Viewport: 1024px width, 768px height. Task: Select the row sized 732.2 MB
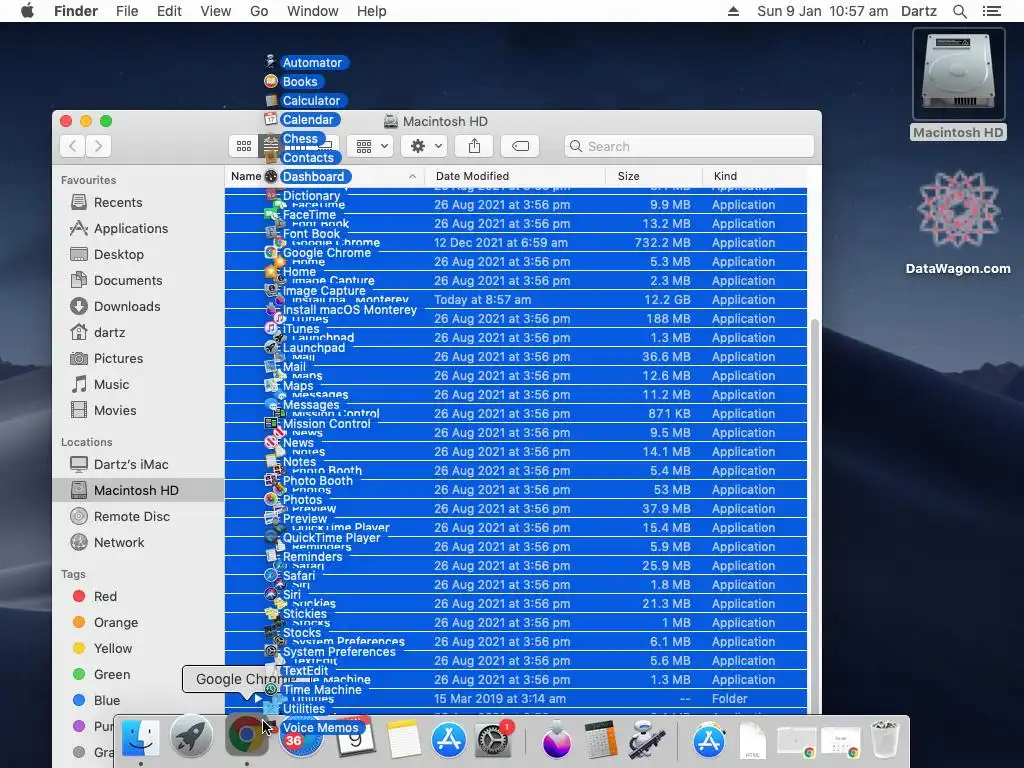pos(516,242)
